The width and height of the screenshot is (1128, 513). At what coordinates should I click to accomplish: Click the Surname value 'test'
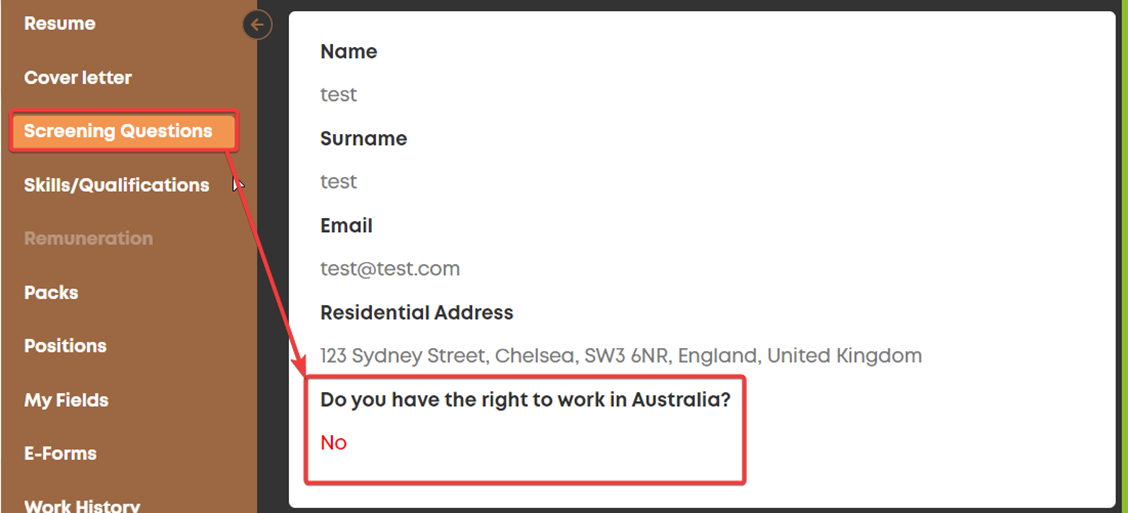338,181
